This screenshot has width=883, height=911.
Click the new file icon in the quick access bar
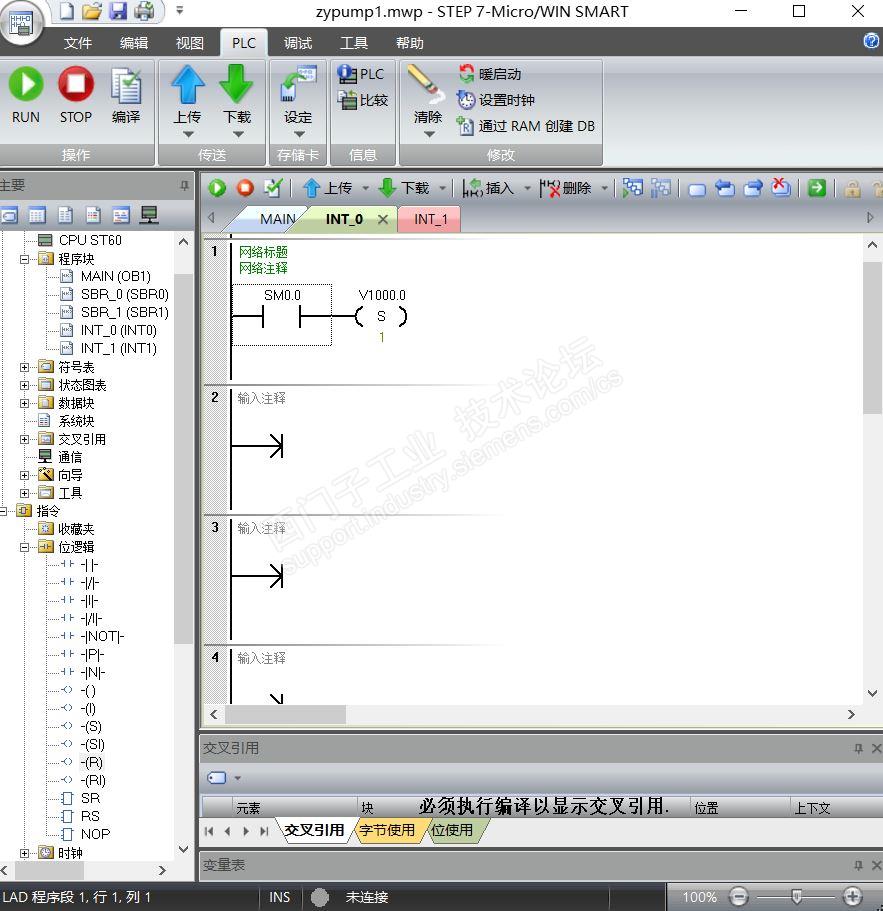tap(67, 11)
